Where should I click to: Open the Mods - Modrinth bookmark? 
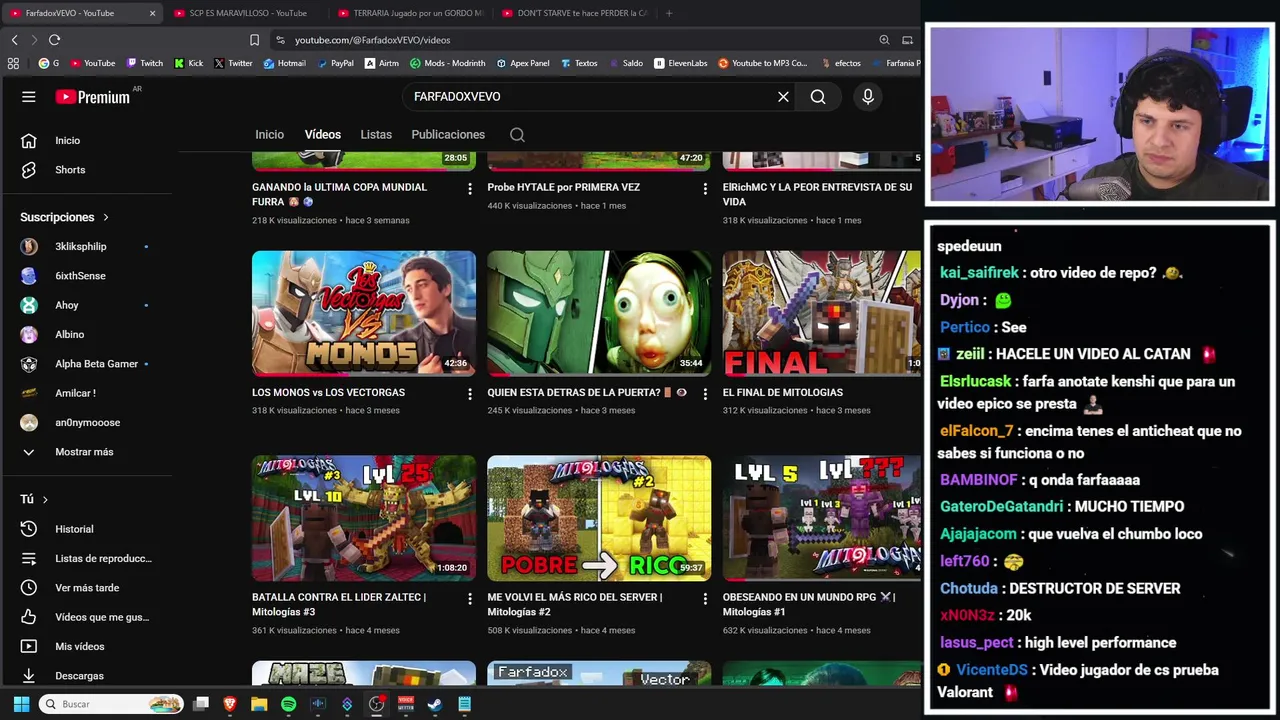click(x=447, y=63)
